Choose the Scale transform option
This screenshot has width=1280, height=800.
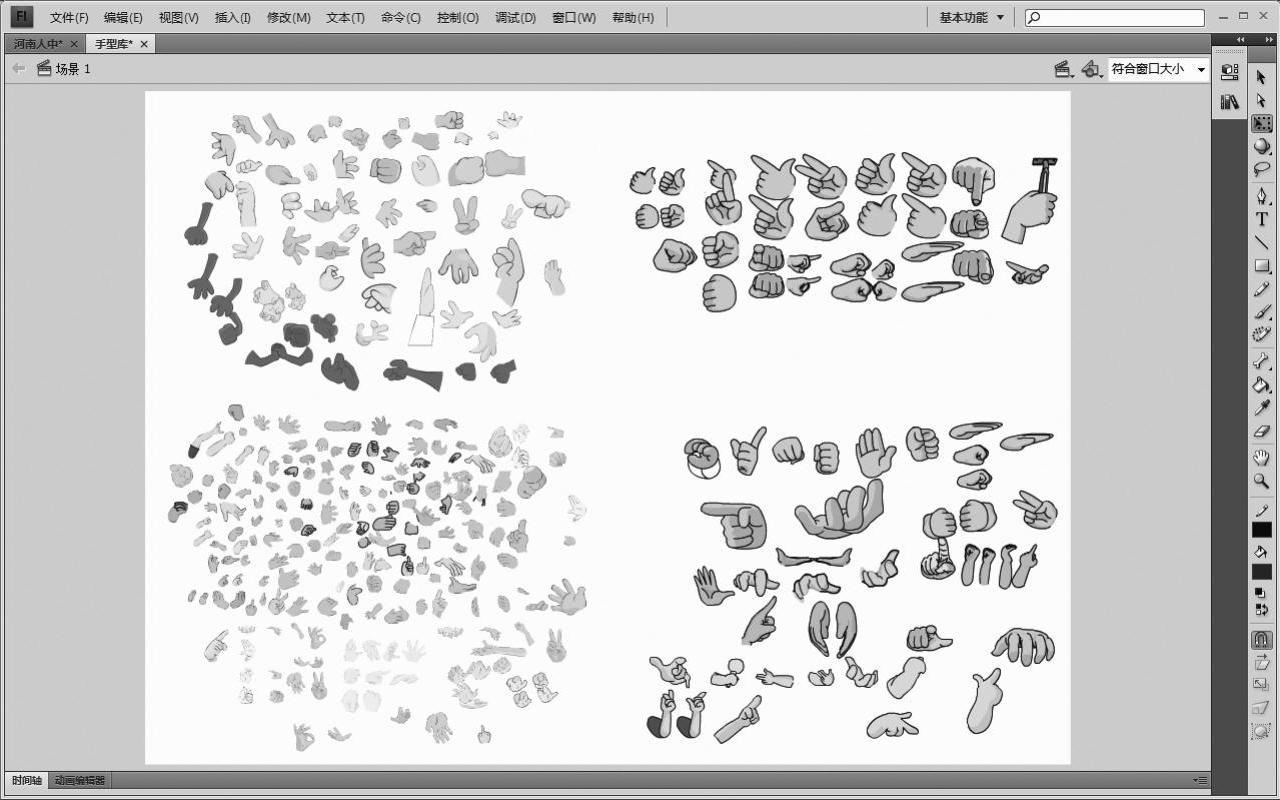[x=1261, y=685]
